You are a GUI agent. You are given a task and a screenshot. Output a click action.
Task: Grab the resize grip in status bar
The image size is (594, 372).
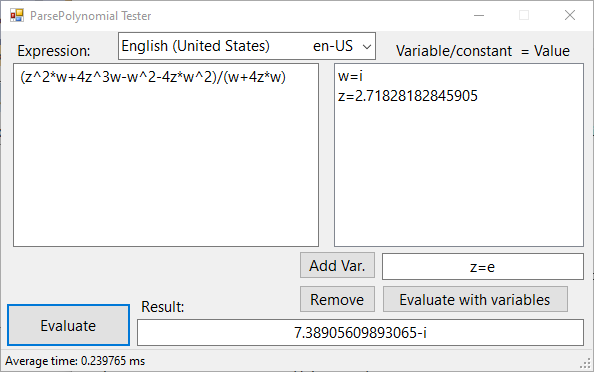tap(586, 364)
